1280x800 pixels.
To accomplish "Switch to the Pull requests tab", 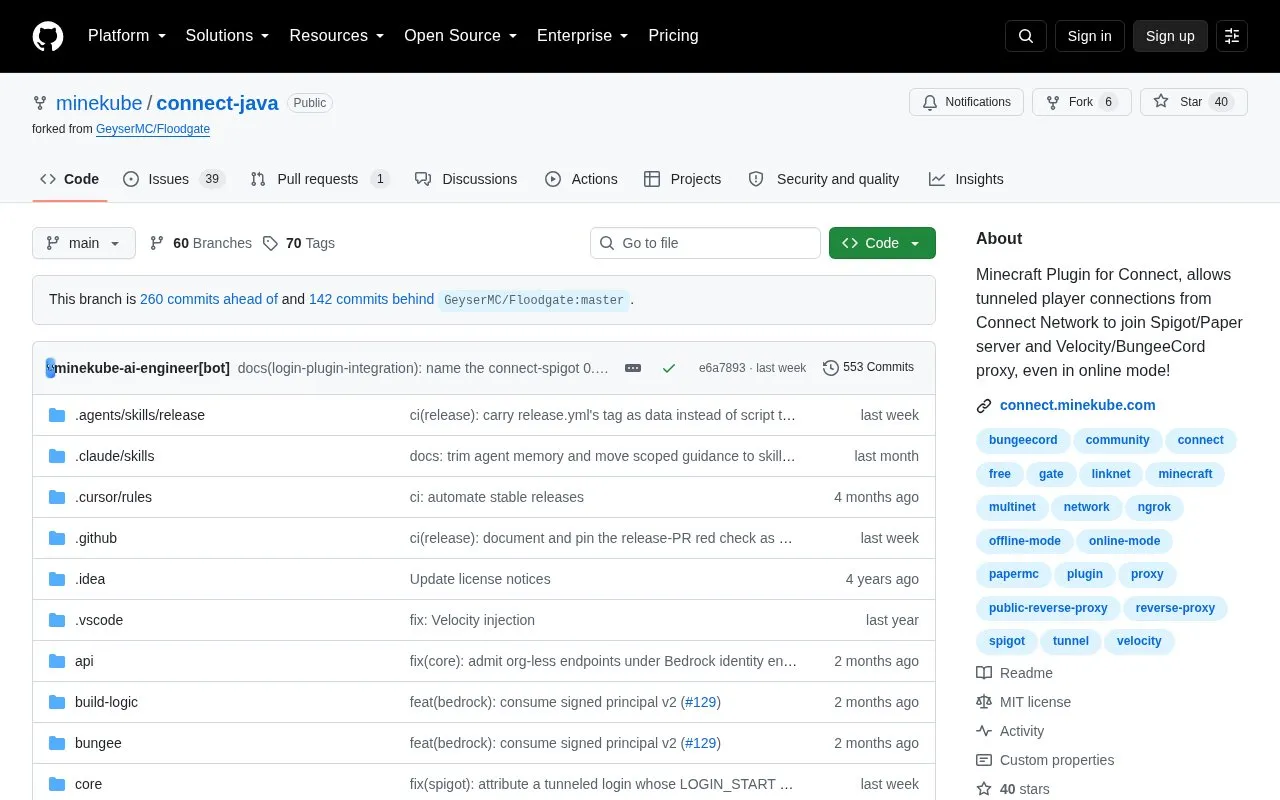I will 319,179.
